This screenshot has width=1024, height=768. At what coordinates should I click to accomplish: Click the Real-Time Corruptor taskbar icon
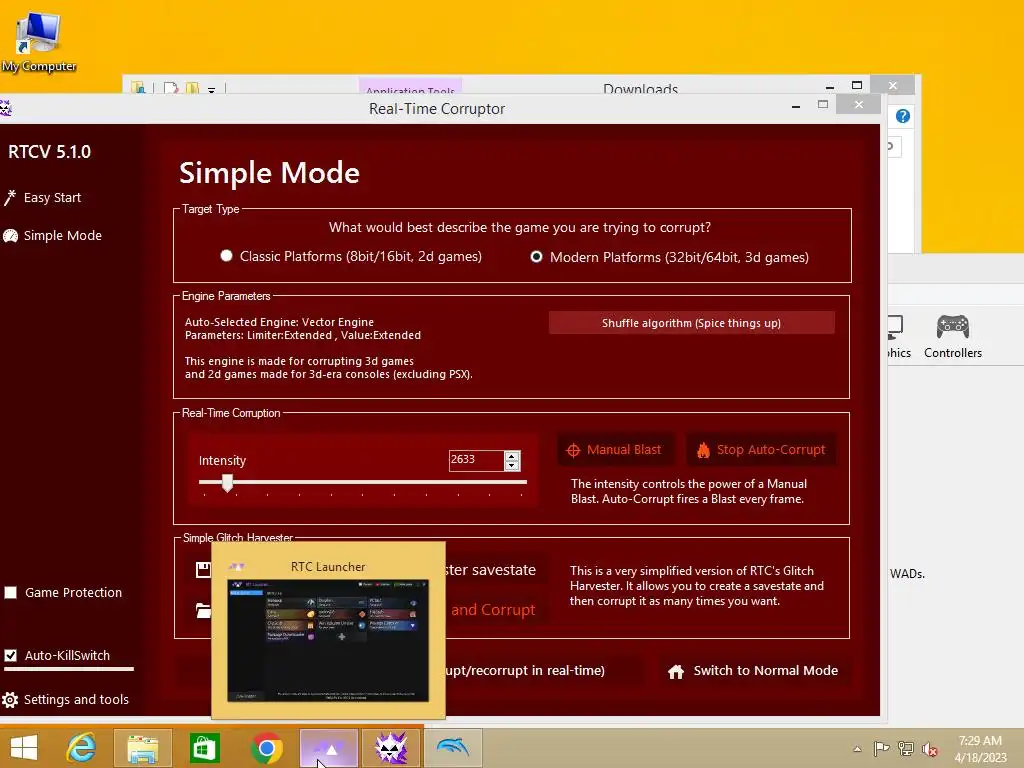(391, 748)
